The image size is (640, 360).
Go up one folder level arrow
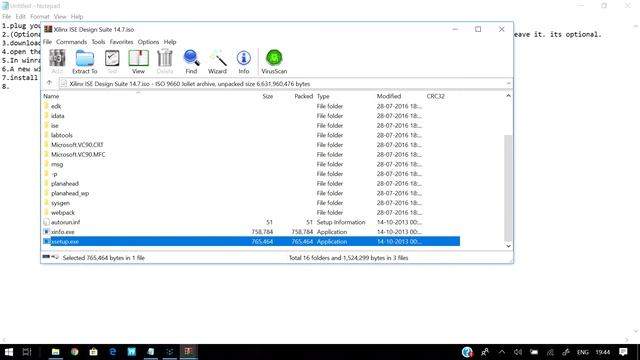pos(49,83)
